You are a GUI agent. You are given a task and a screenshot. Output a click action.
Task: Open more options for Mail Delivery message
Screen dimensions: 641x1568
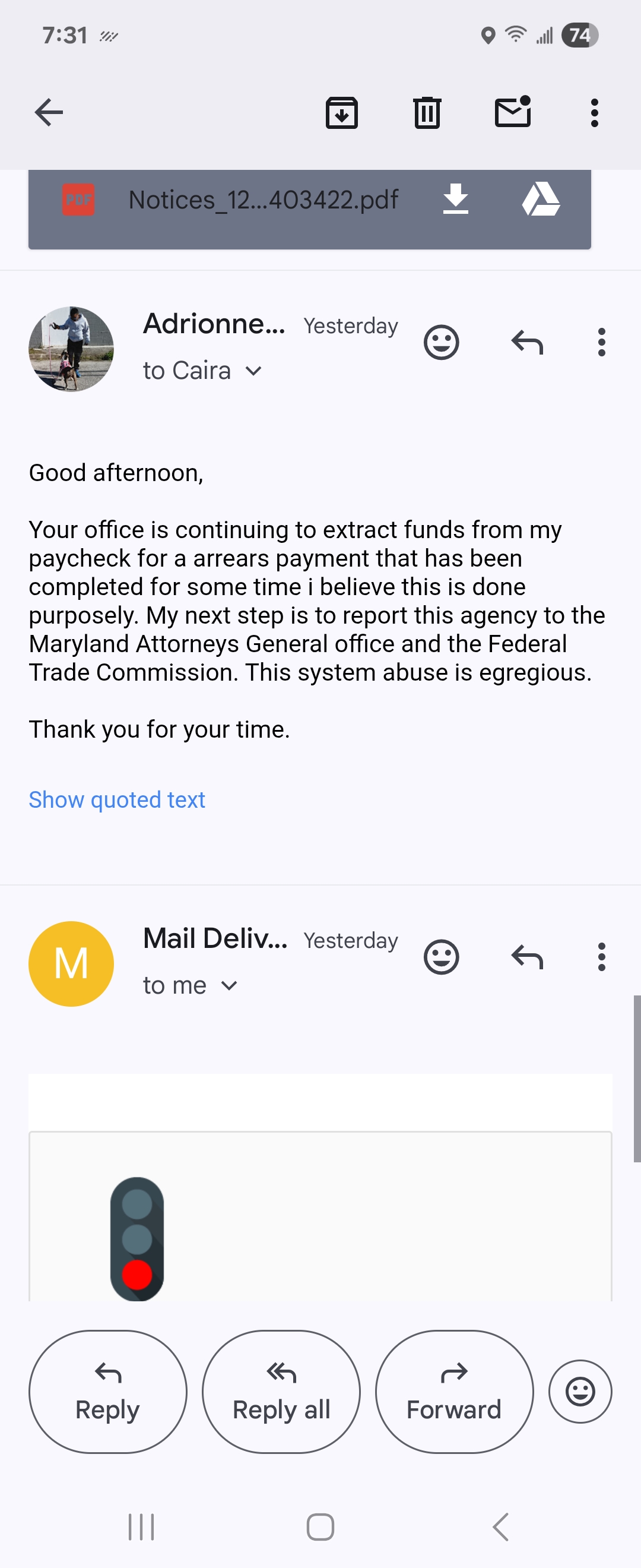tap(601, 957)
